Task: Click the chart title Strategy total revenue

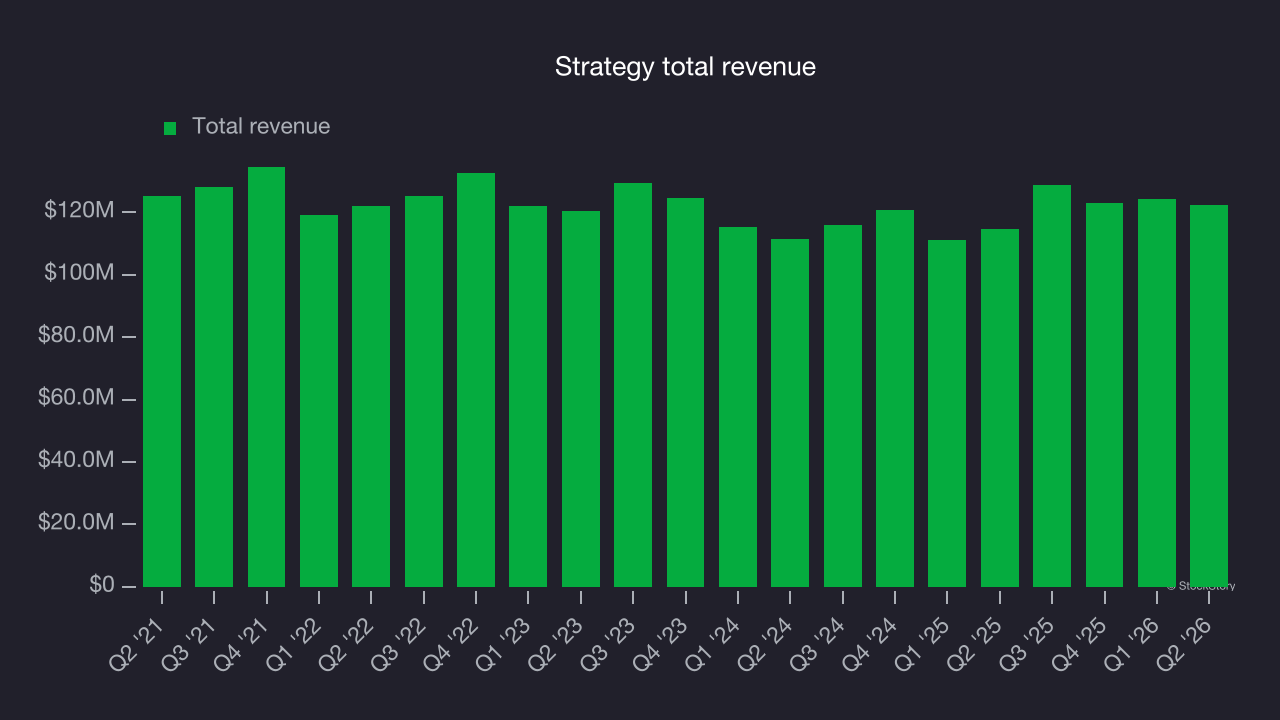Action: [685, 67]
